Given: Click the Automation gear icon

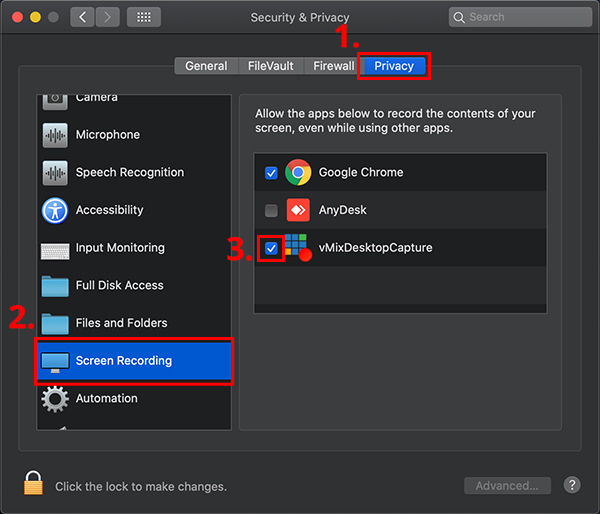Looking at the screenshot, I should [55, 398].
